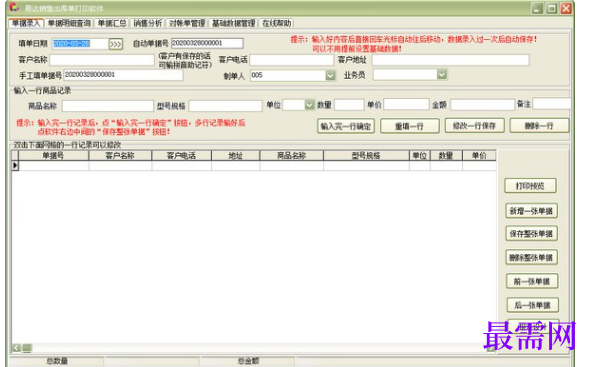The image size is (595, 367).
Task: Switch to the 单据明细查询 tab
Action: (x=69, y=23)
